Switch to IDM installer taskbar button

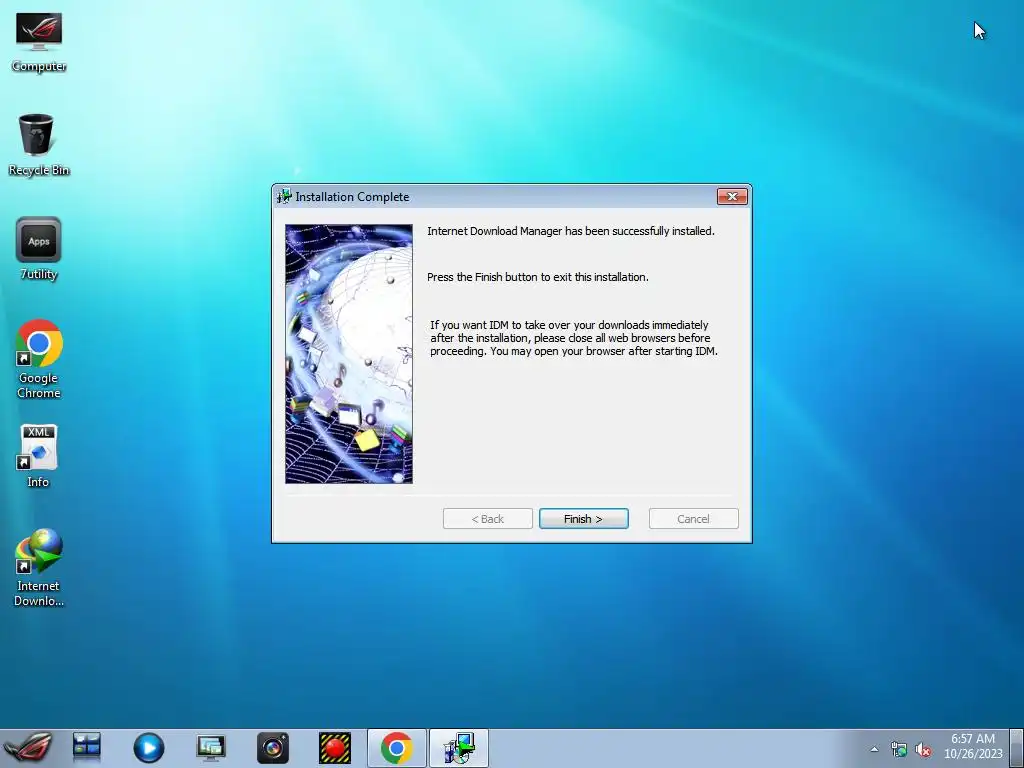tap(458, 748)
